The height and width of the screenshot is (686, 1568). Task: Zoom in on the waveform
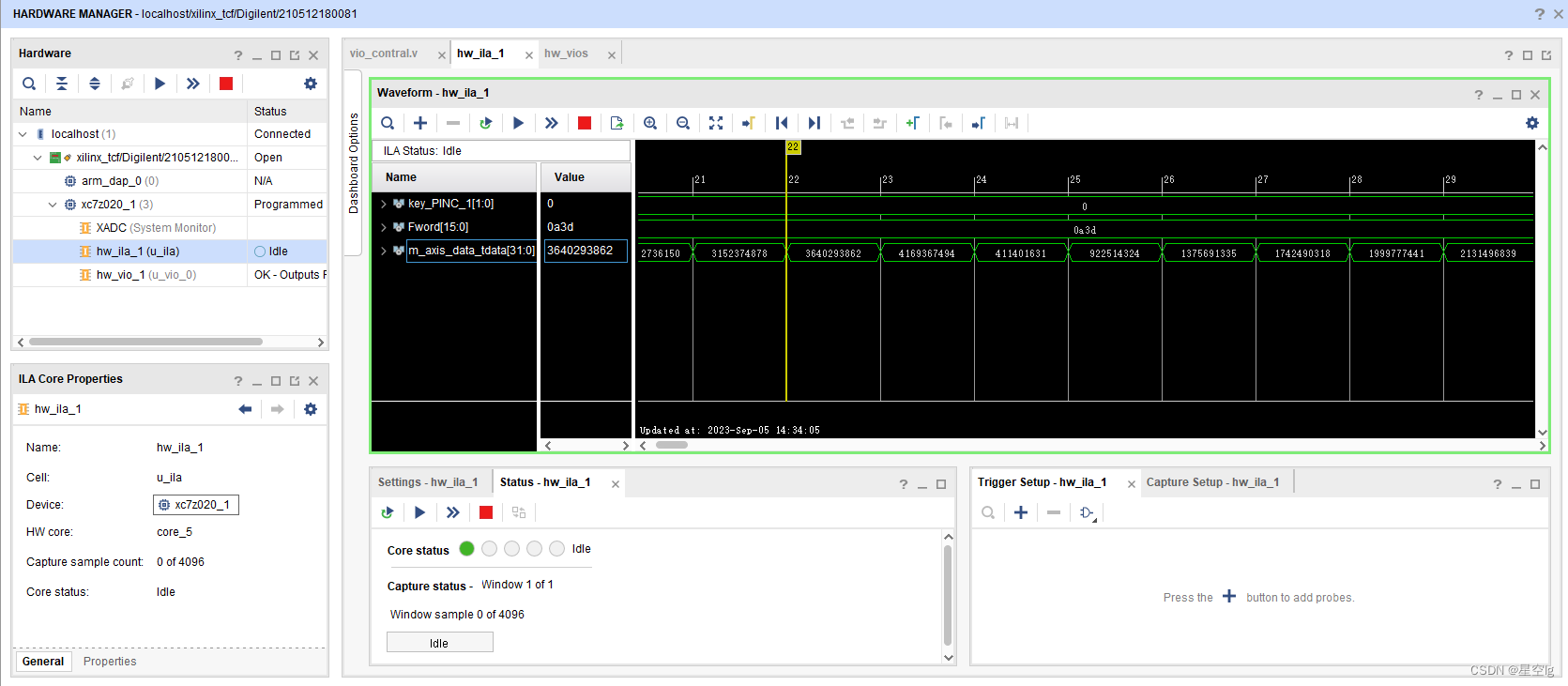tap(650, 123)
